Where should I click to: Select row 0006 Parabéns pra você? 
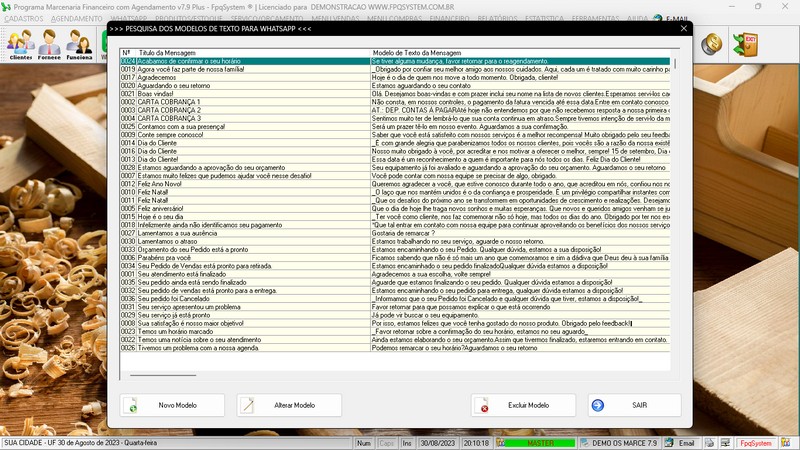(x=395, y=258)
